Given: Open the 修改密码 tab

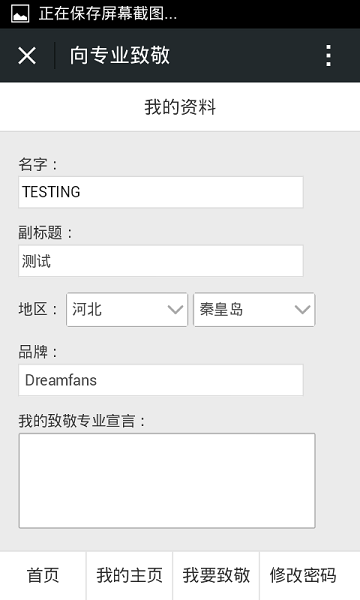Looking at the screenshot, I should pyautogui.click(x=303, y=576).
